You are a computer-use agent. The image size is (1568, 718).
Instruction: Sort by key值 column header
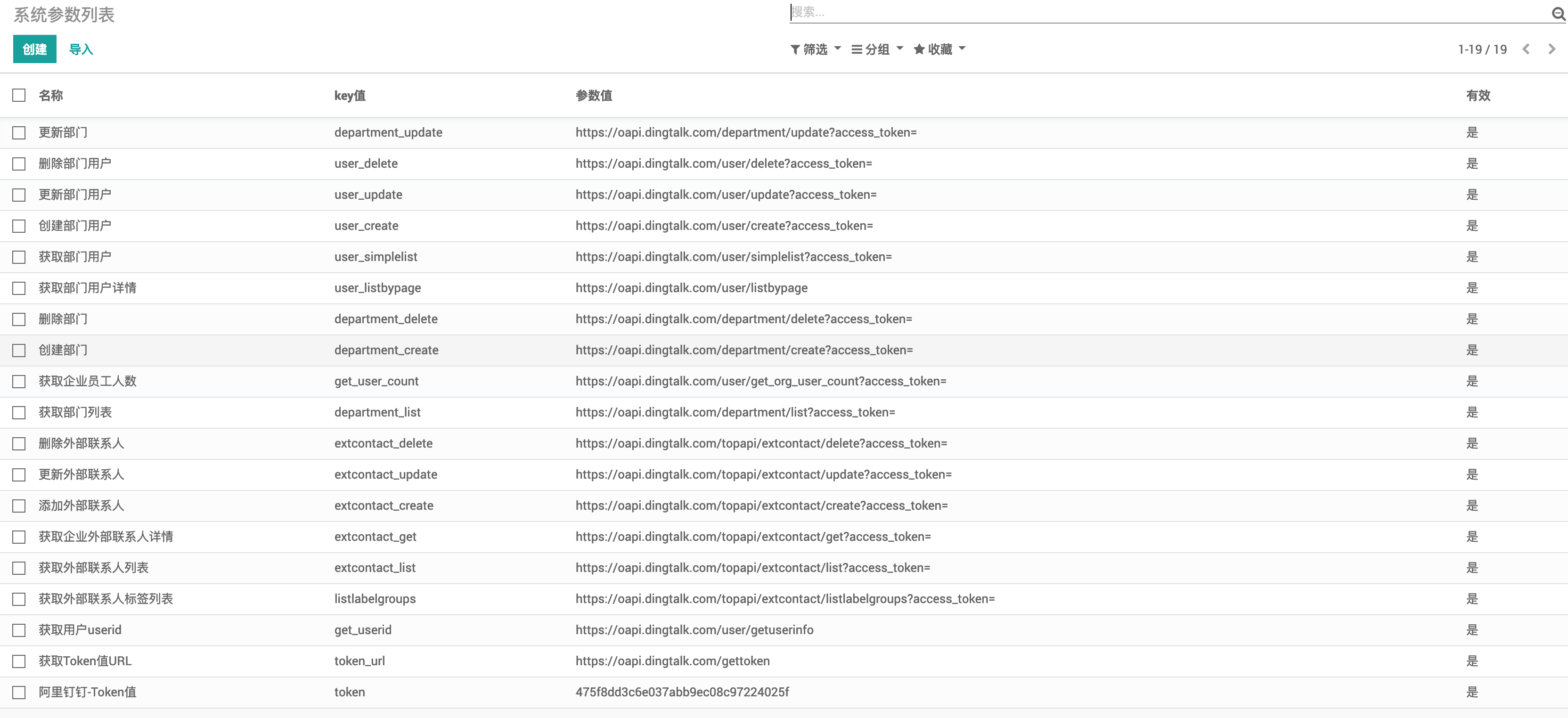(350, 96)
